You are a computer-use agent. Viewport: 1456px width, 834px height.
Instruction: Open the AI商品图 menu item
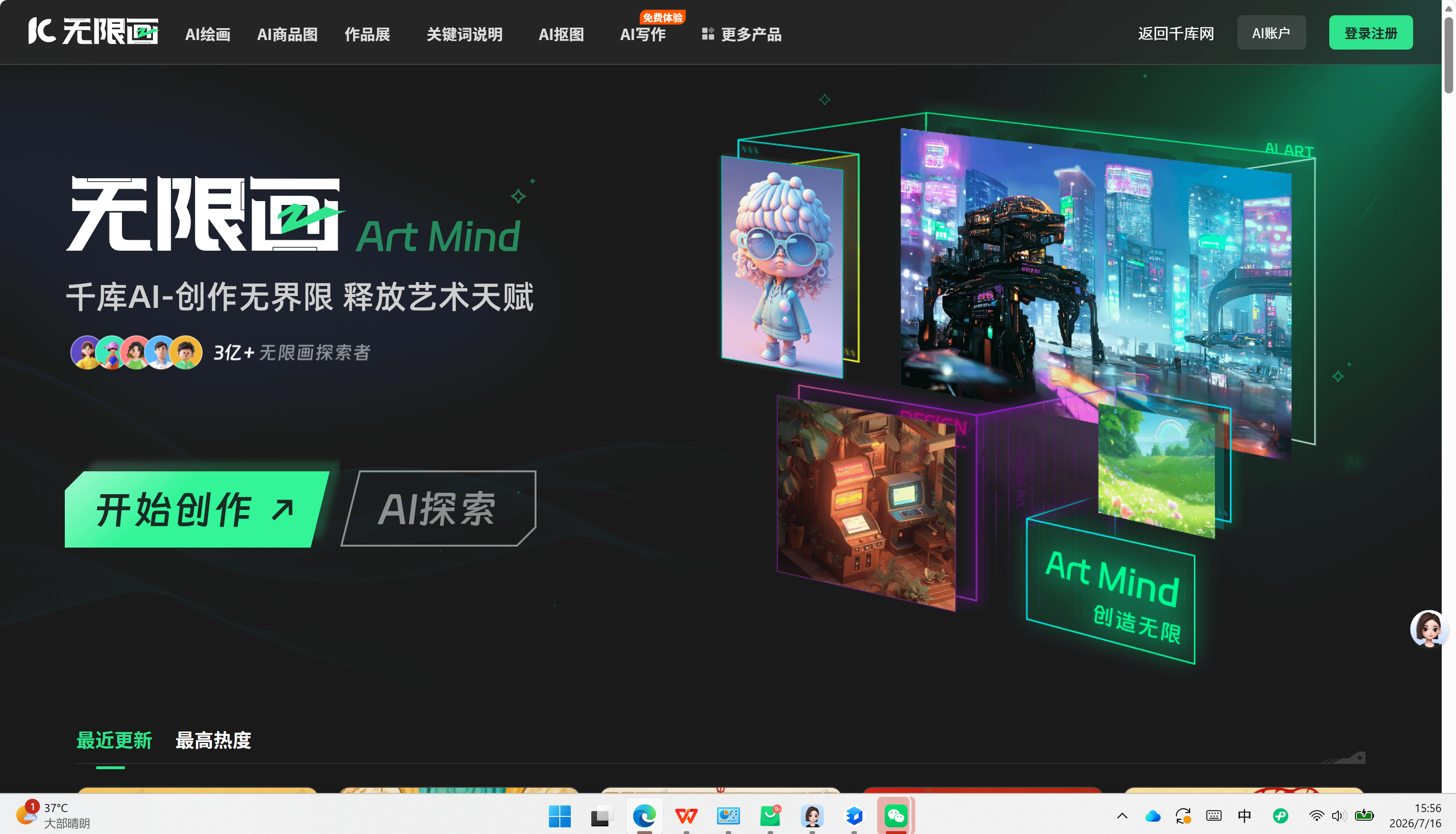[x=287, y=34]
